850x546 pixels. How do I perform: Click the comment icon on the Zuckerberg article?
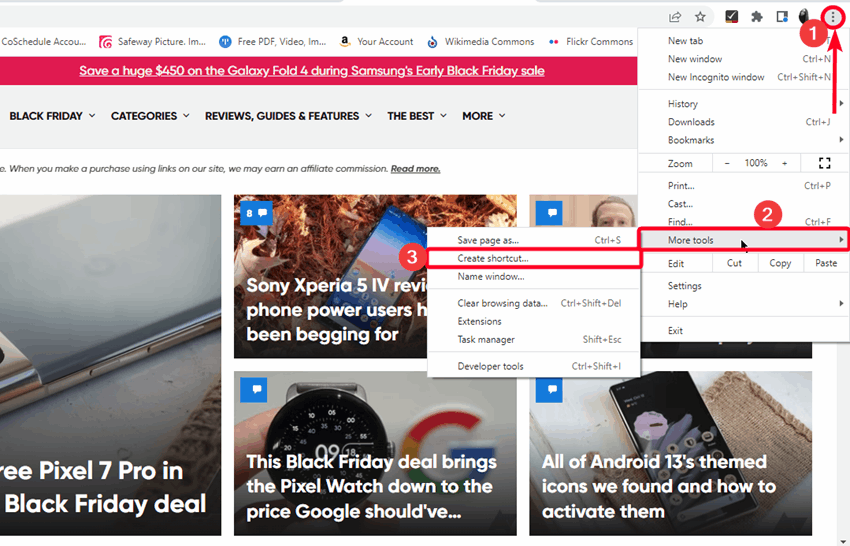click(549, 213)
